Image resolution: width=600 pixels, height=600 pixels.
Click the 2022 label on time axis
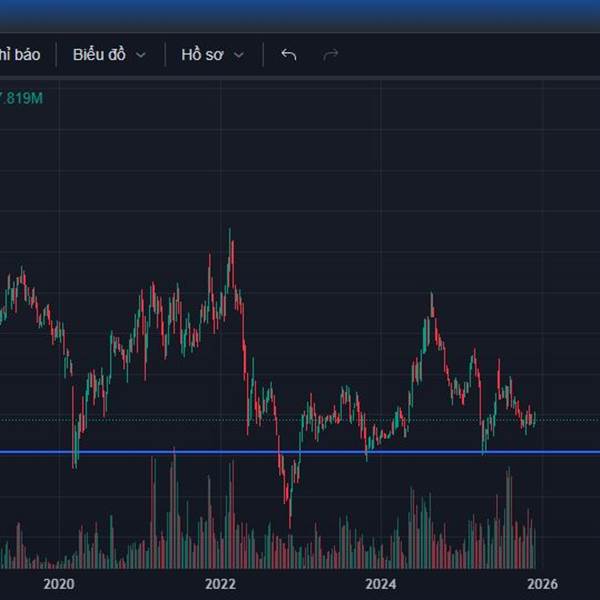click(220, 584)
